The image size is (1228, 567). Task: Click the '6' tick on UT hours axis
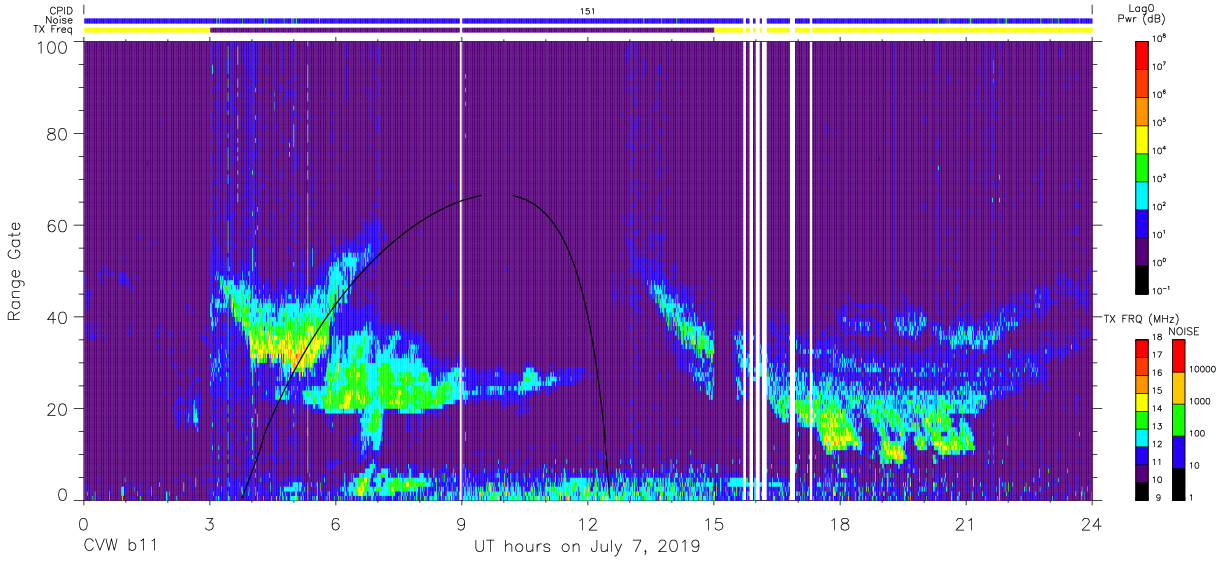(x=336, y=524)
